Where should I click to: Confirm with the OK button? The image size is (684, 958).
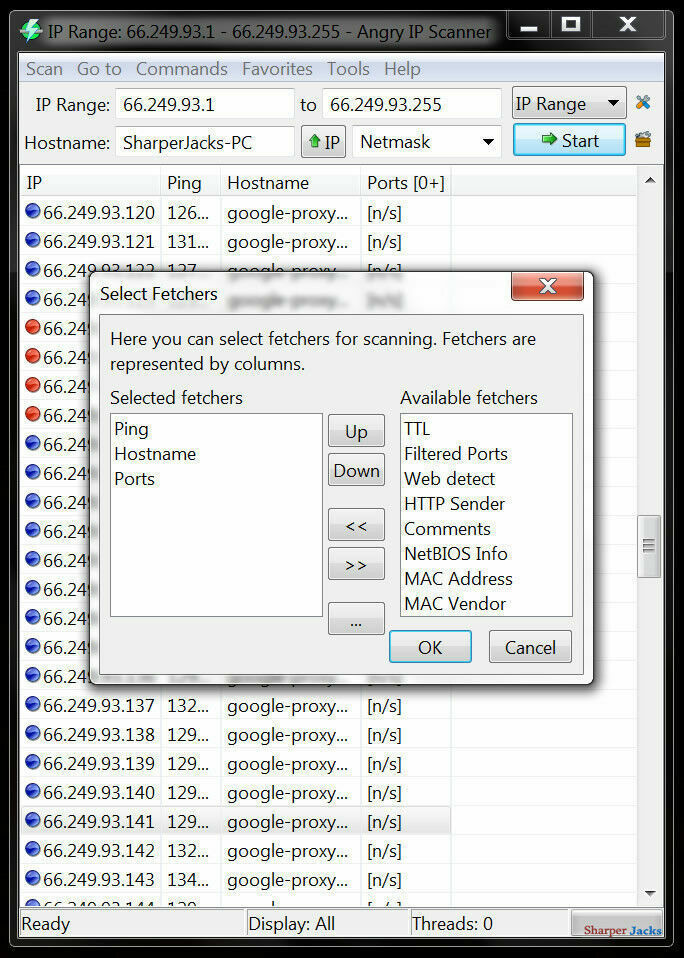point(430,647)
